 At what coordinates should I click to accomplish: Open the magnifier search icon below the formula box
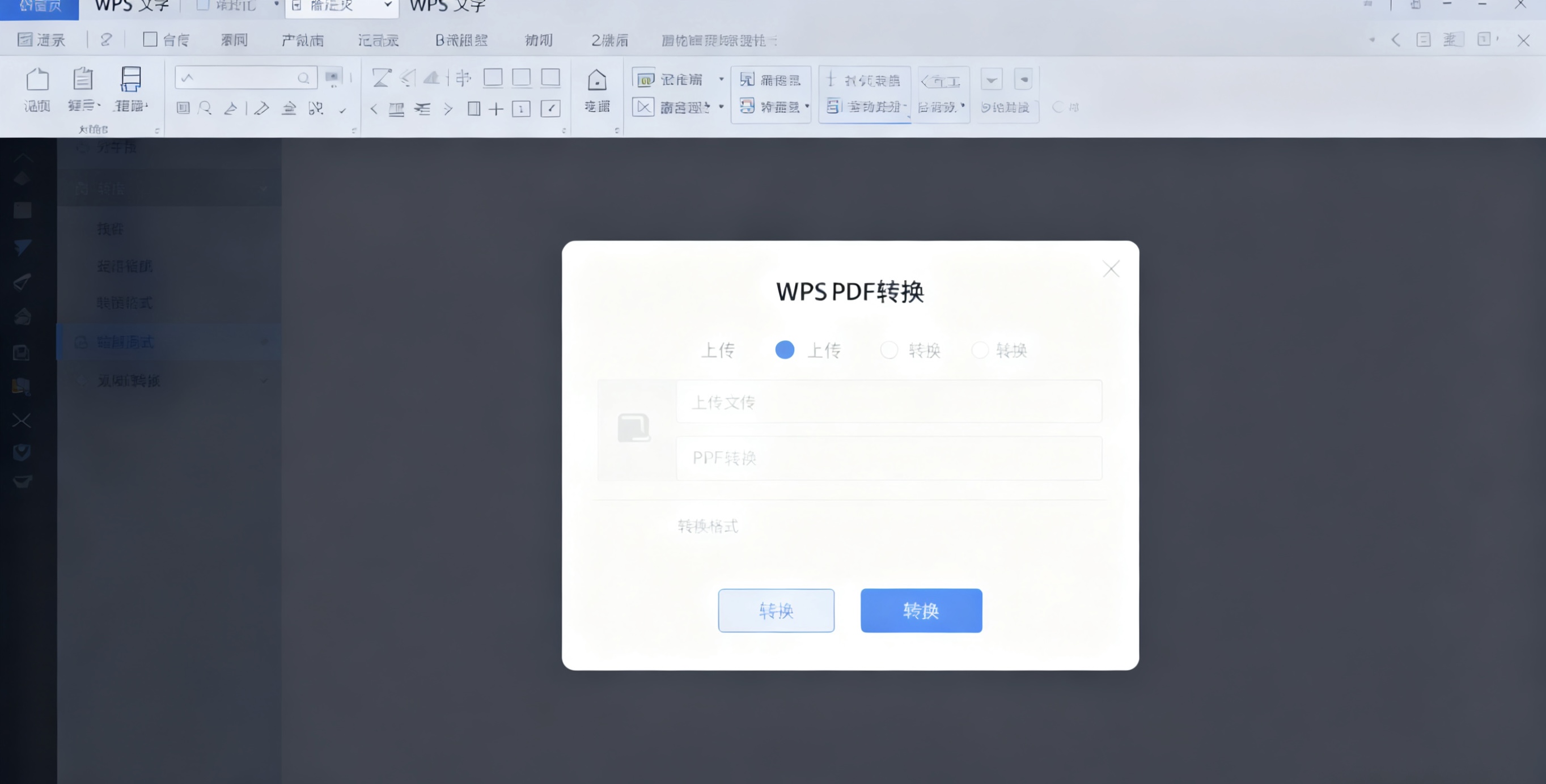tap(205, 109)
